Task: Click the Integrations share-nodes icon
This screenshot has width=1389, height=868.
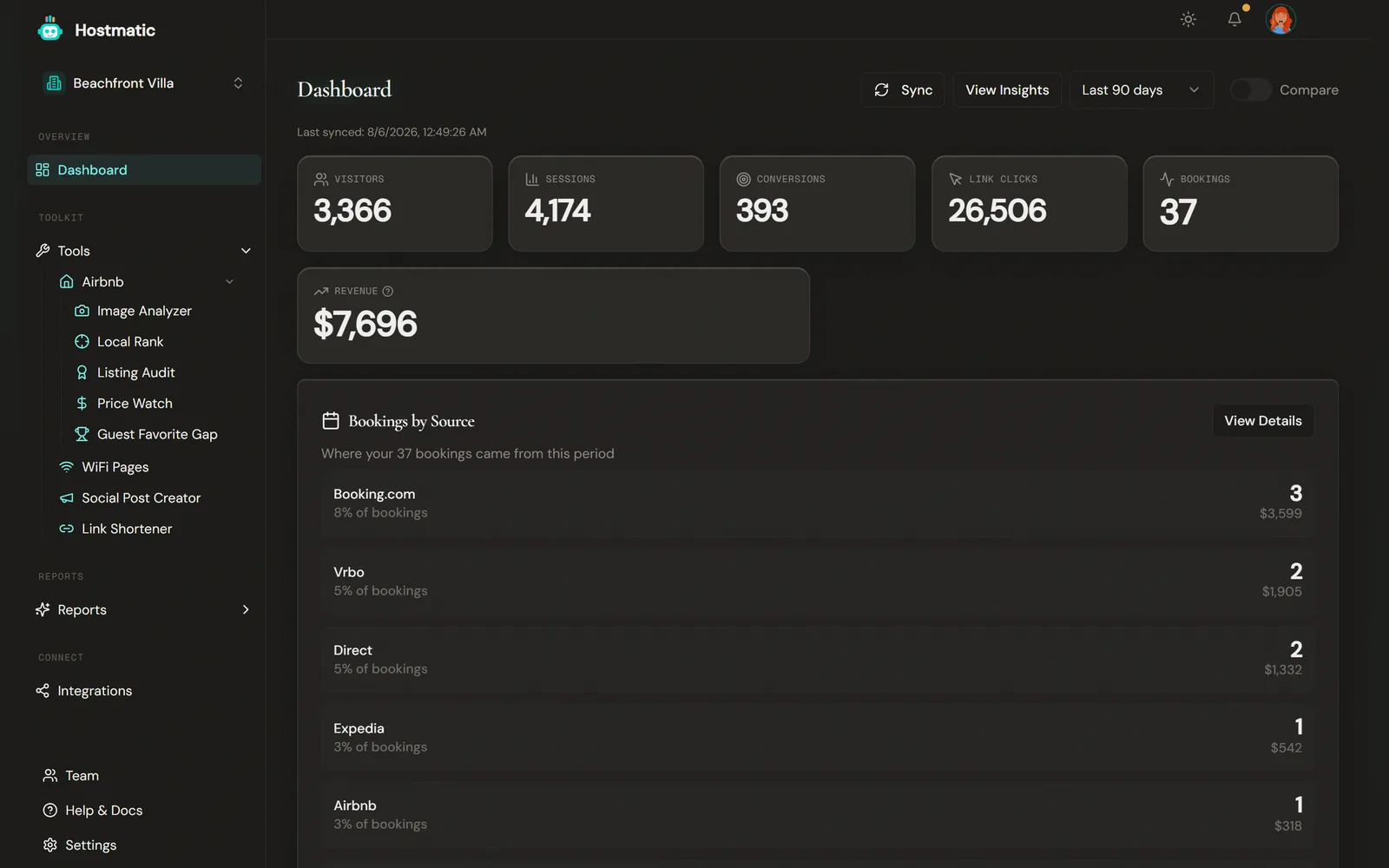Action: pyautogui.click(x=43, y=691)
